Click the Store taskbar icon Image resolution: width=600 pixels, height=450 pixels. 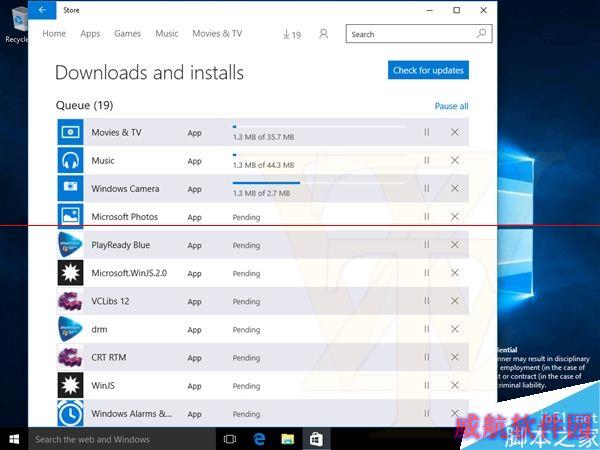tap(316, 439)
